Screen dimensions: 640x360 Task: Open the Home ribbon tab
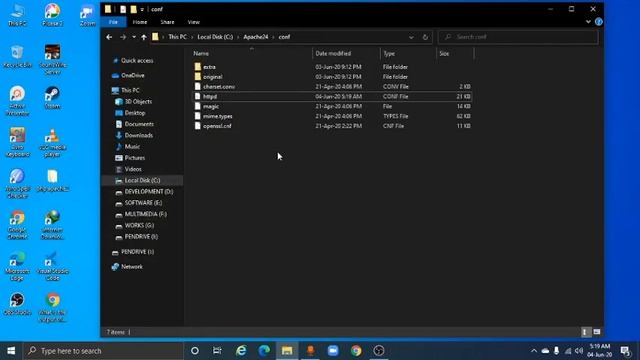[140, 22]
